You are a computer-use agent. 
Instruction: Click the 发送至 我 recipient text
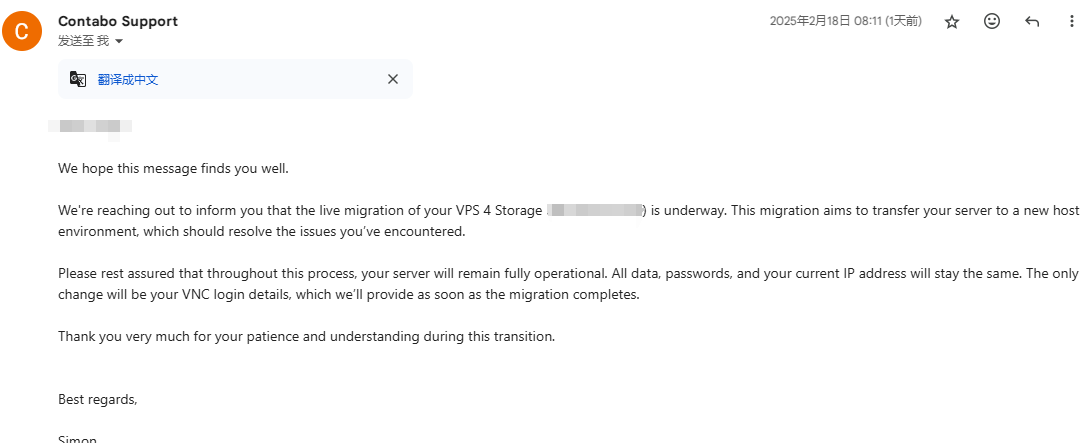83,41
